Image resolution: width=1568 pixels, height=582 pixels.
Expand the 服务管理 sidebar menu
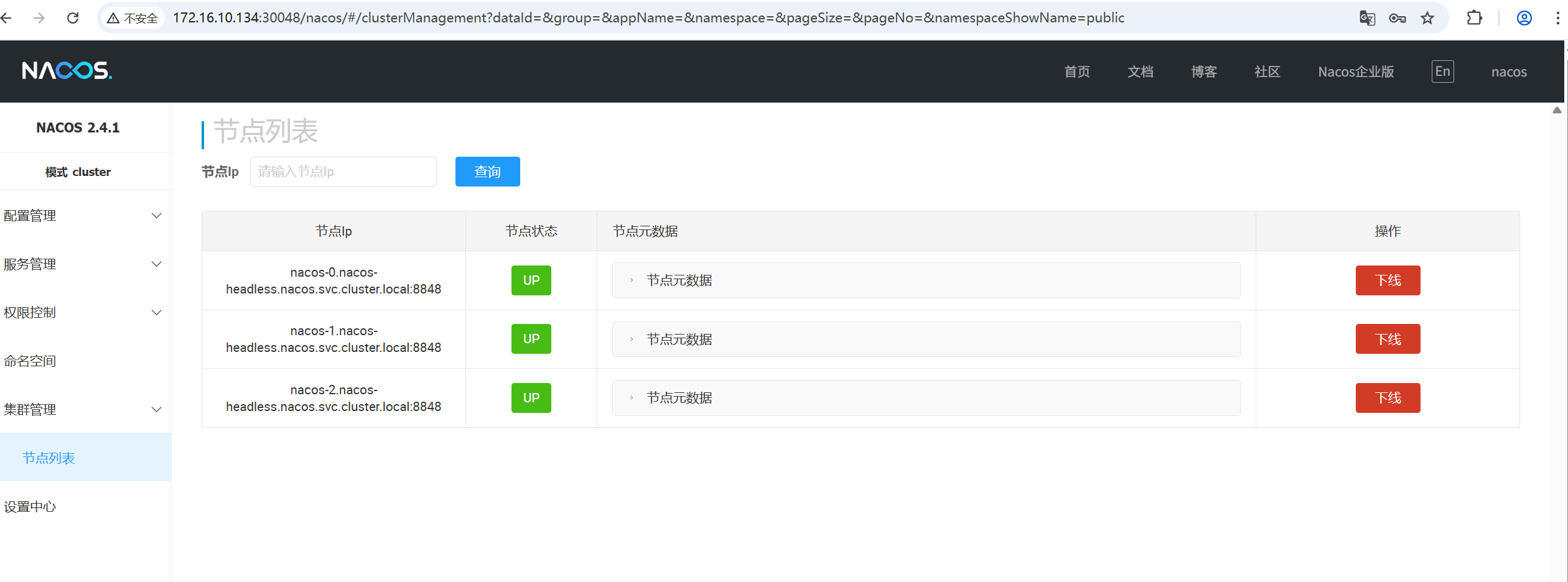coord(83,264)
